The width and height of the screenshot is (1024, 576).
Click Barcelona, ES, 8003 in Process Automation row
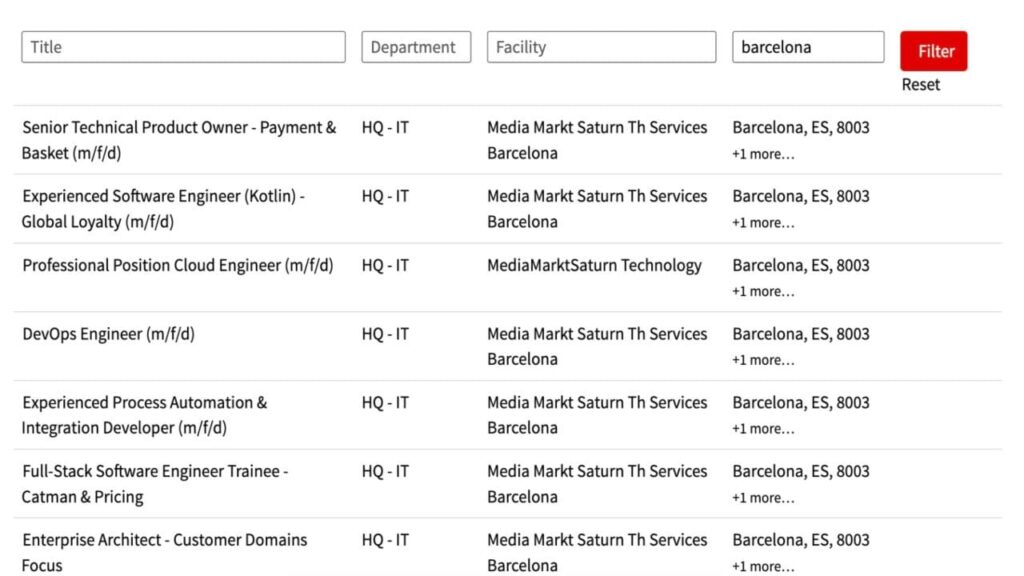(x=801, y=402)
